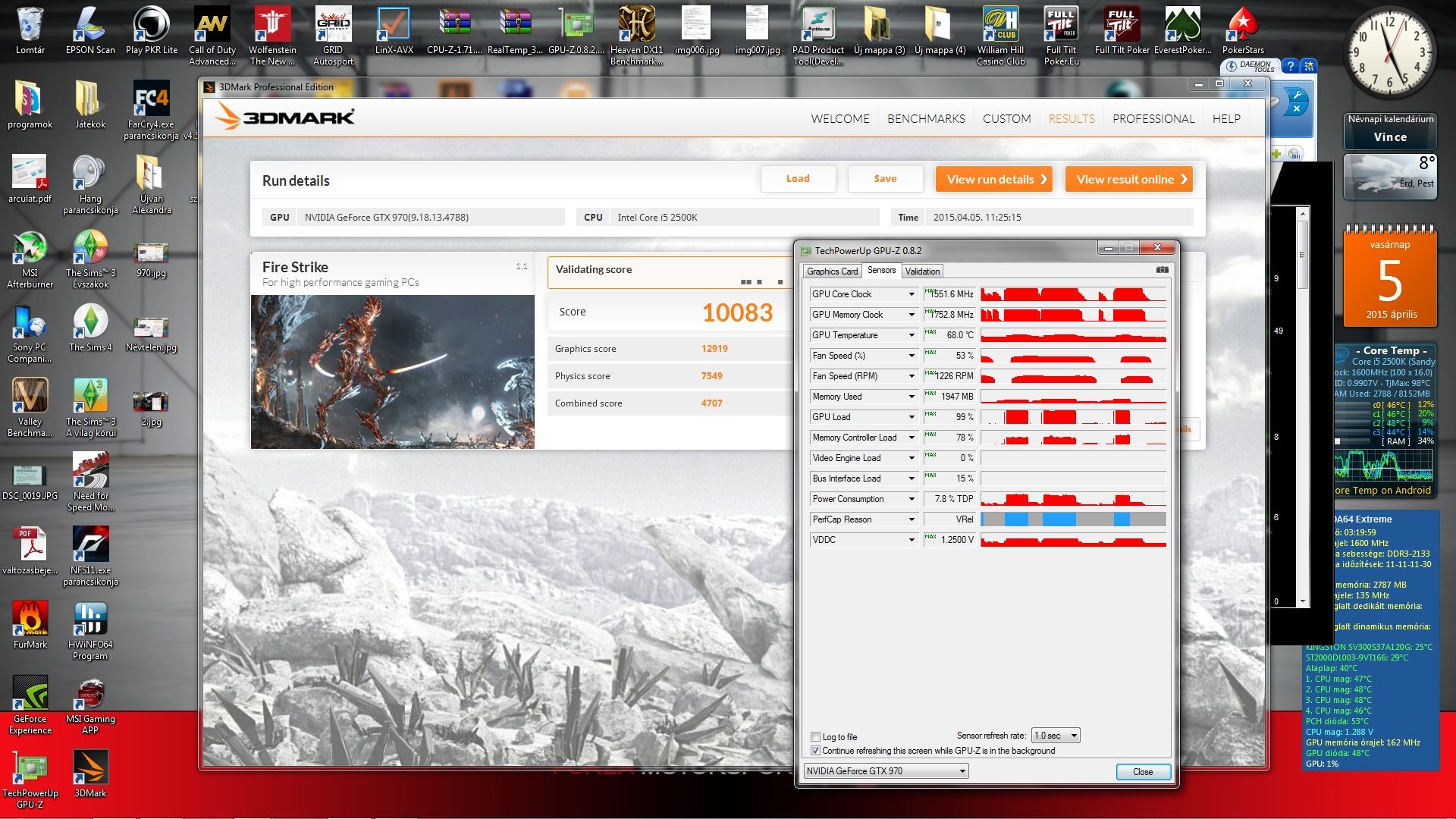
Task: Switch to the Validation tab in GPU-Z
Action: click(x=922, y=271)
